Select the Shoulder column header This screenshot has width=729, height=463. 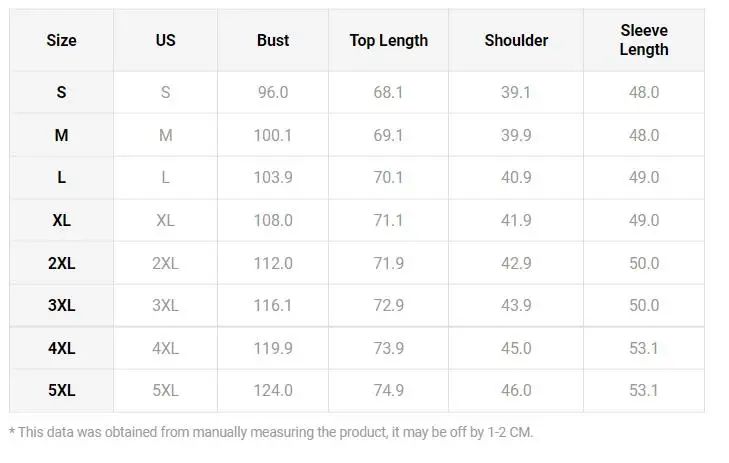point(516,41)
